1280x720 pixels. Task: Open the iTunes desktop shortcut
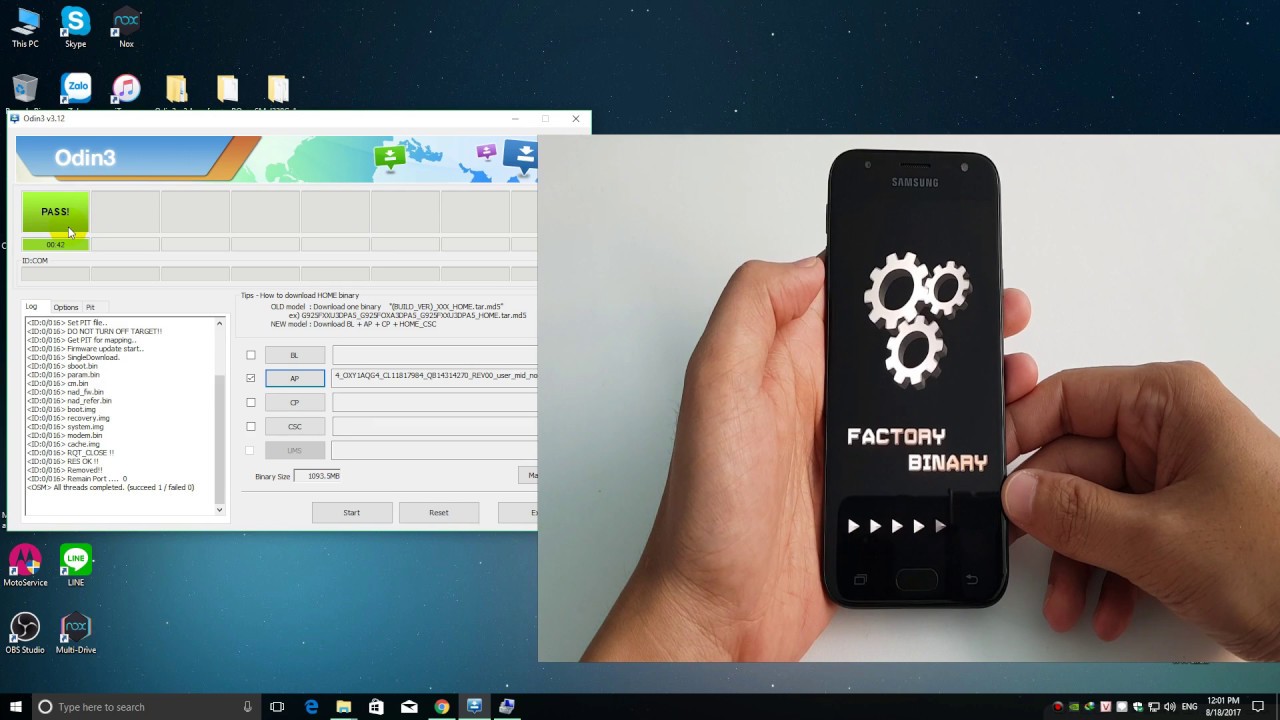point(126,91)
